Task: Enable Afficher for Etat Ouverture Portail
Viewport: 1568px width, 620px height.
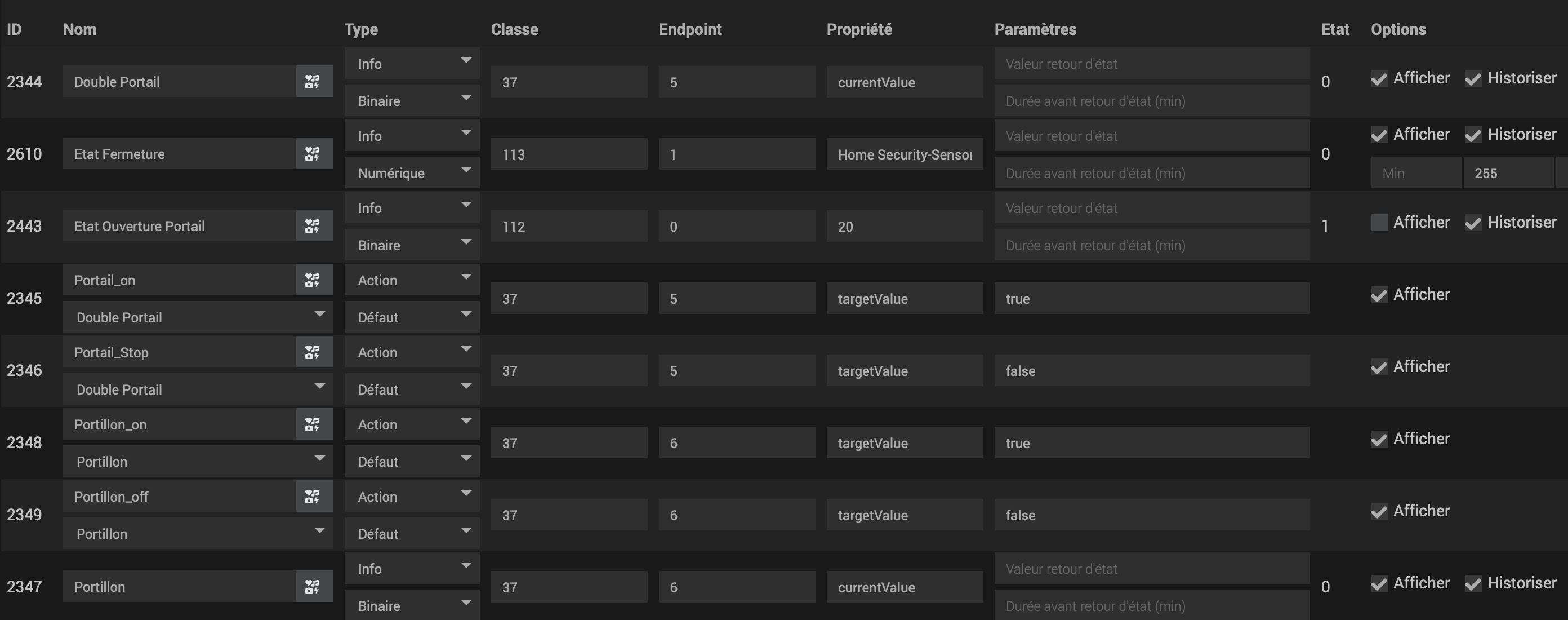Action: pyautogui.click(x=1379, y=222)
